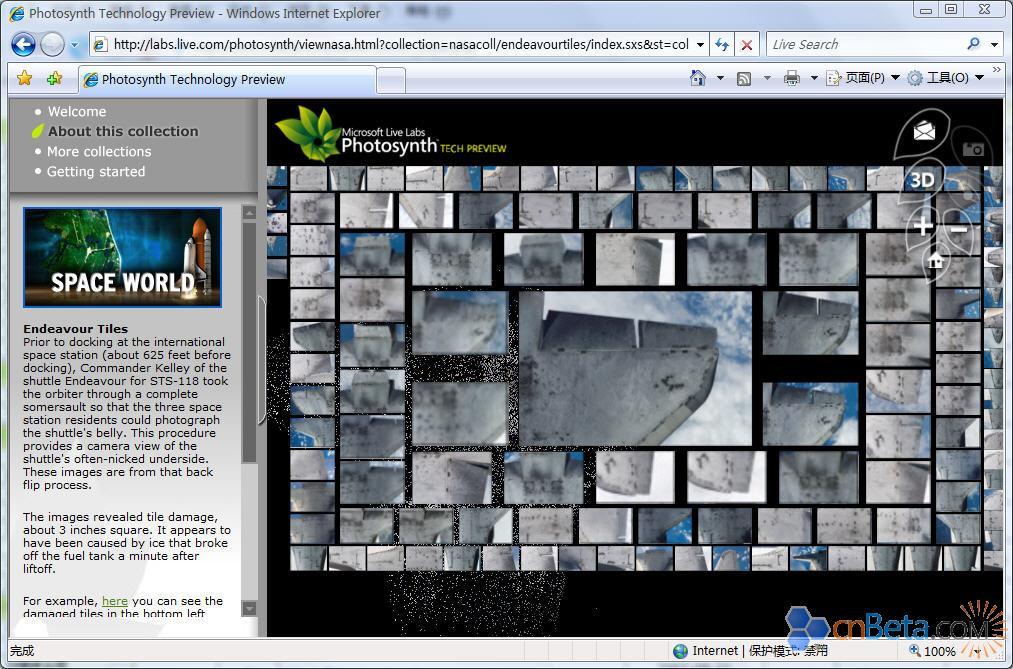1013x669 pixels.
Task: Expand the address bar history dropdown
Action: point(700,45)
